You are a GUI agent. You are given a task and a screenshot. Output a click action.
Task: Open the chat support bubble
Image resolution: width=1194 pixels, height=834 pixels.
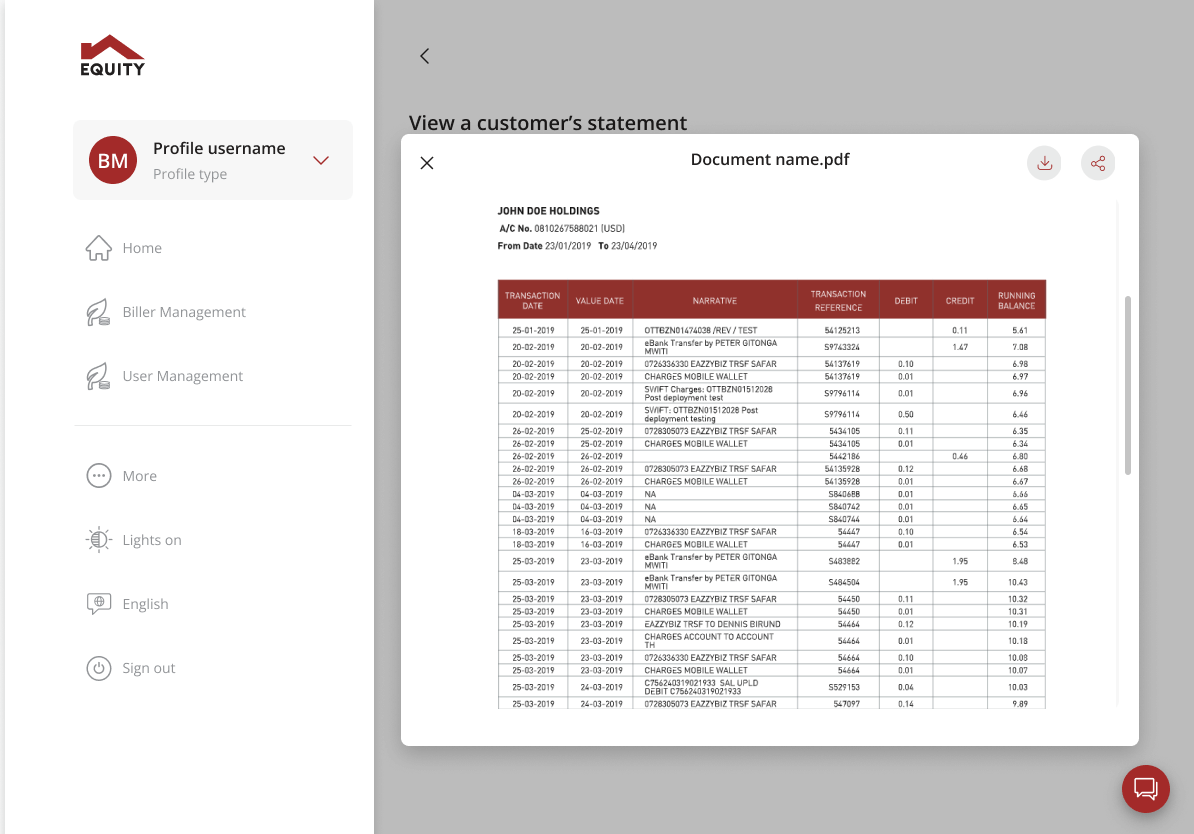[x=1145, y=788]
